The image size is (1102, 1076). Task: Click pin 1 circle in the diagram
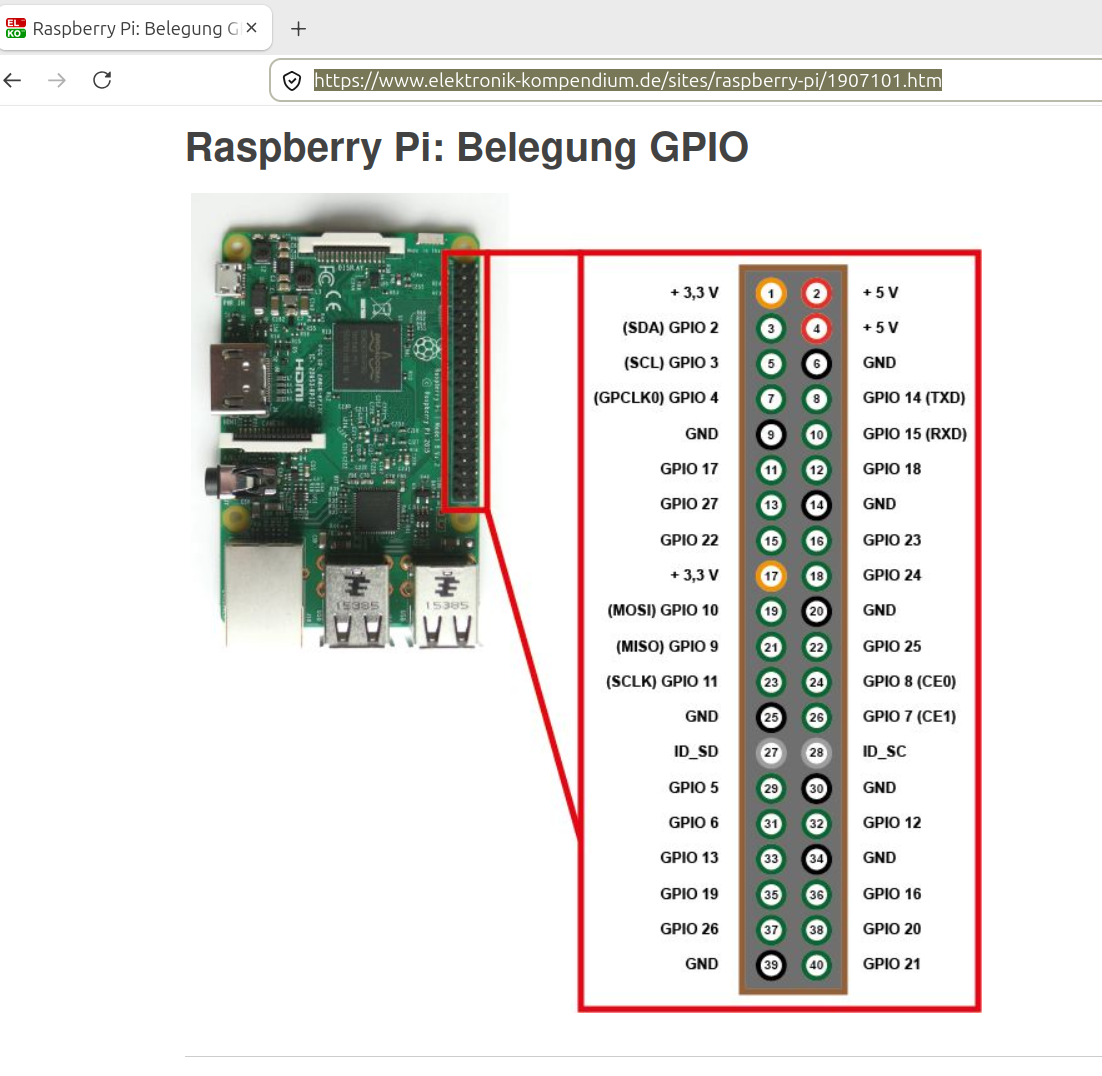(x=771, y=293)
